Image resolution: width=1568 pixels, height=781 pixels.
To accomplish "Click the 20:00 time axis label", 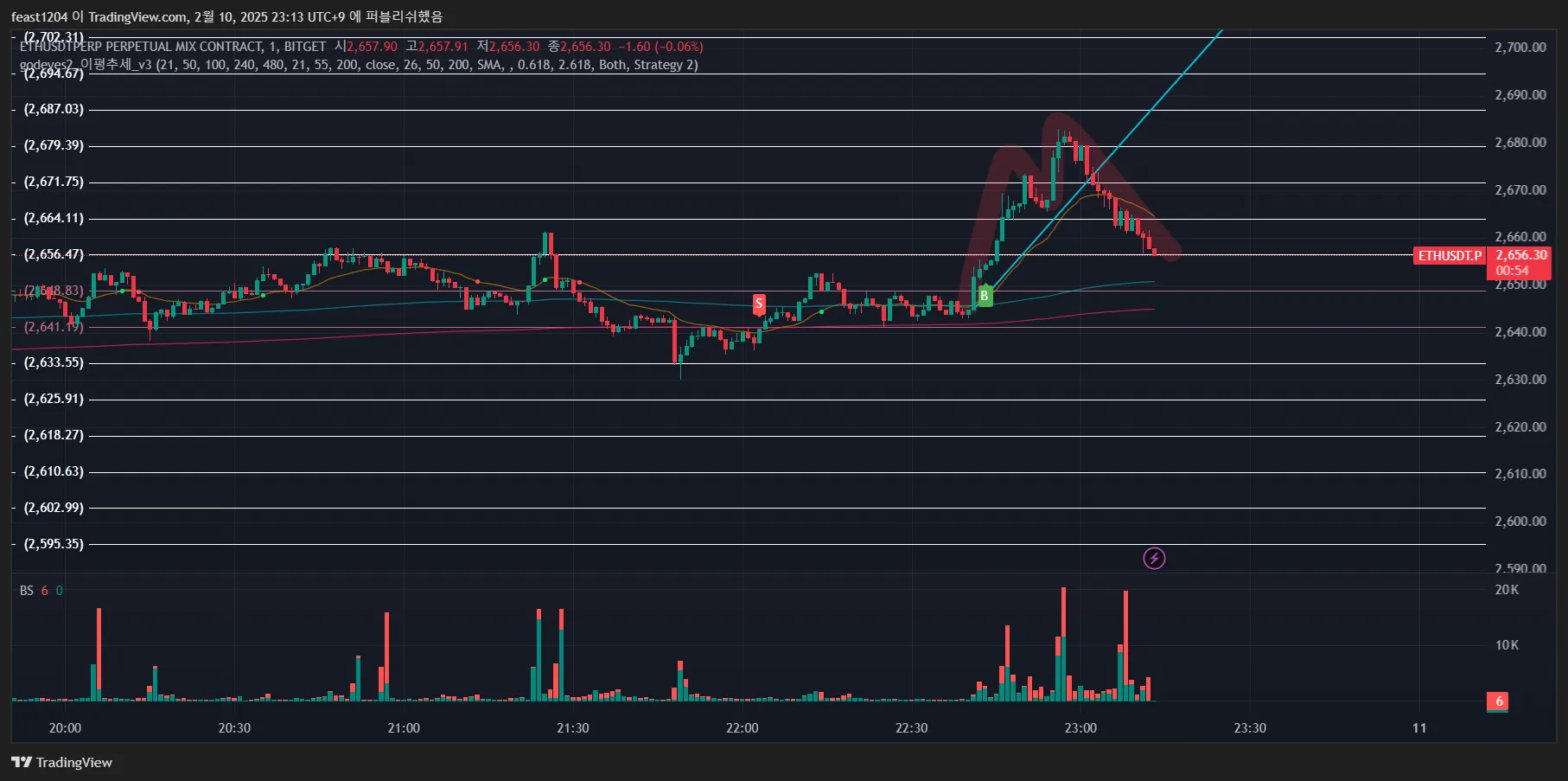I will pyautogui.click(x=65, y=728).
